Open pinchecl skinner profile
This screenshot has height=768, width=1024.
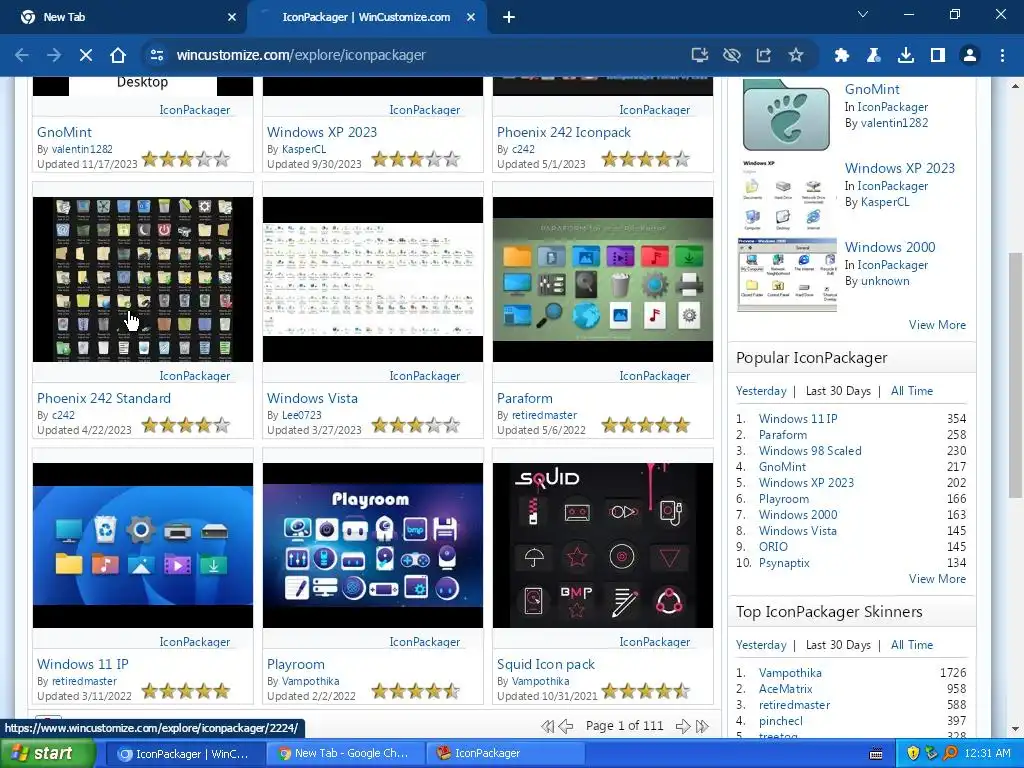pos(780,721)
